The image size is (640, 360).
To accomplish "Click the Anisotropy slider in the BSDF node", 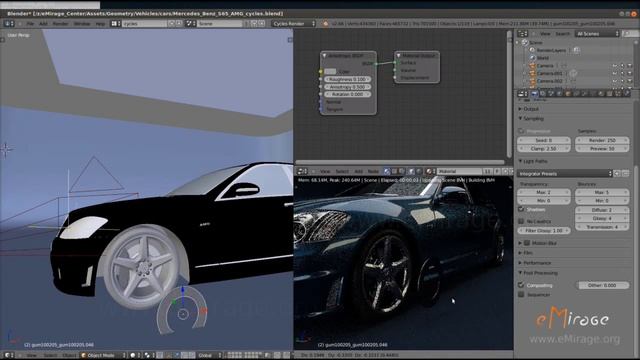I will [x=347, y=87].
